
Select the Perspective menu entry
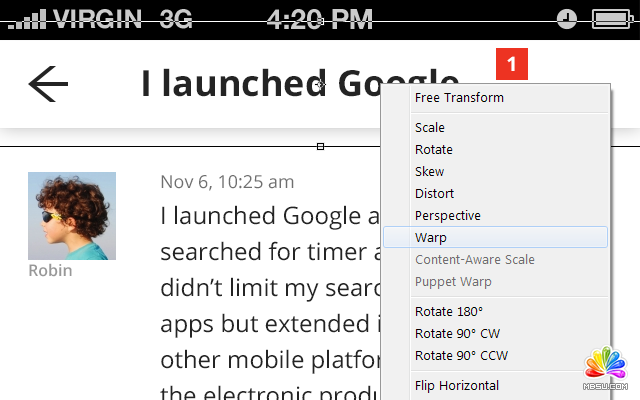[x=448, y=216]
